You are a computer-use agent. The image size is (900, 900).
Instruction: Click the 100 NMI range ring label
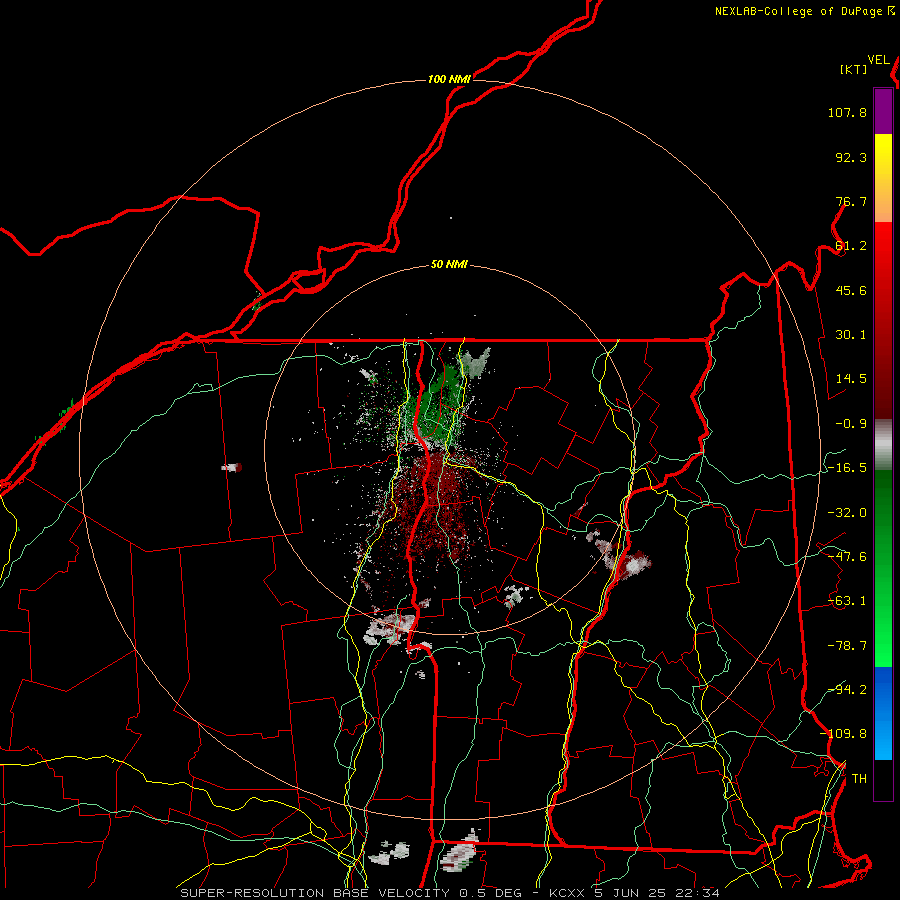(x=449, y=79)
